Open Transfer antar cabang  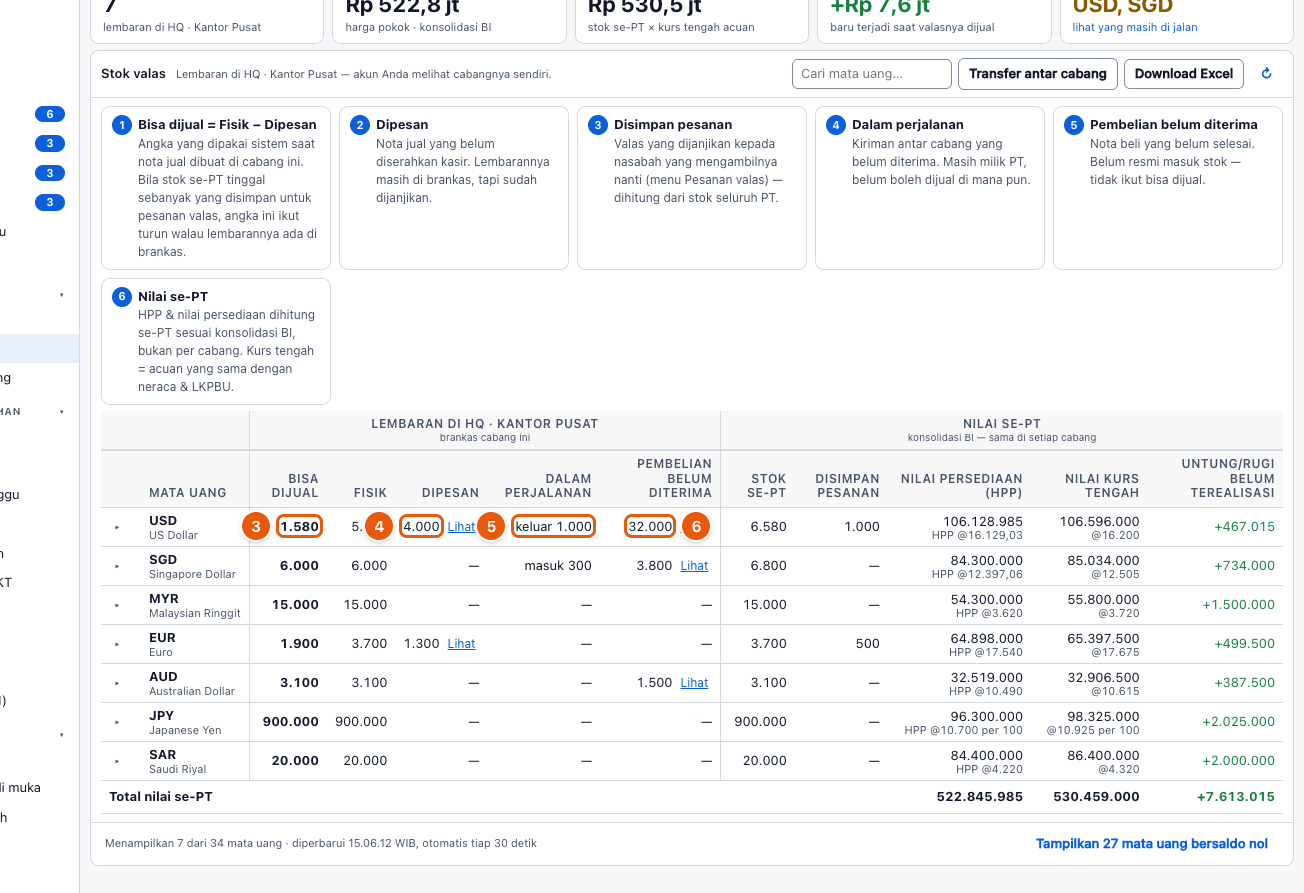[1037, 74]
